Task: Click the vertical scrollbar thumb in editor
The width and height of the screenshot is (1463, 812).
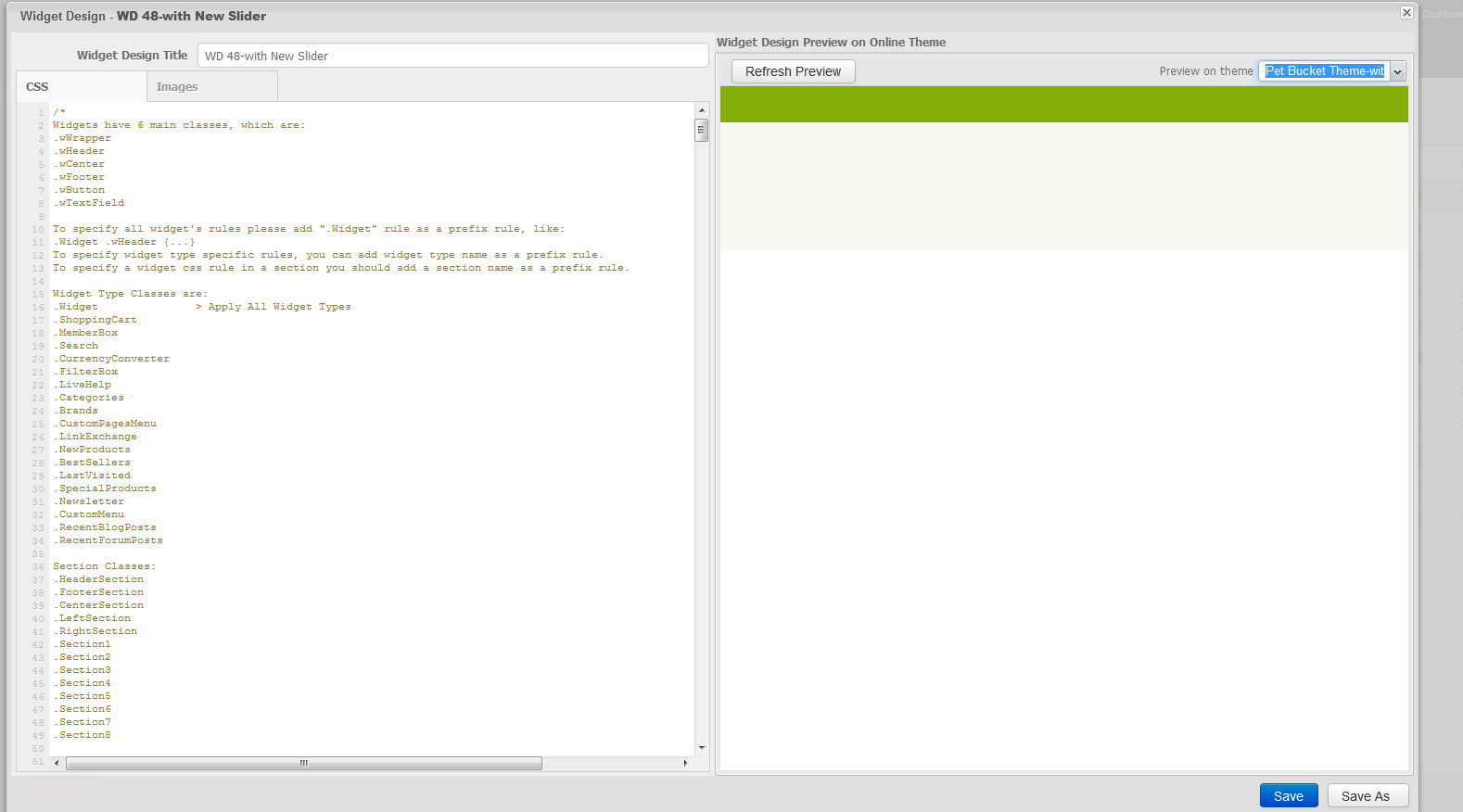Action: [x=702, y=130]
